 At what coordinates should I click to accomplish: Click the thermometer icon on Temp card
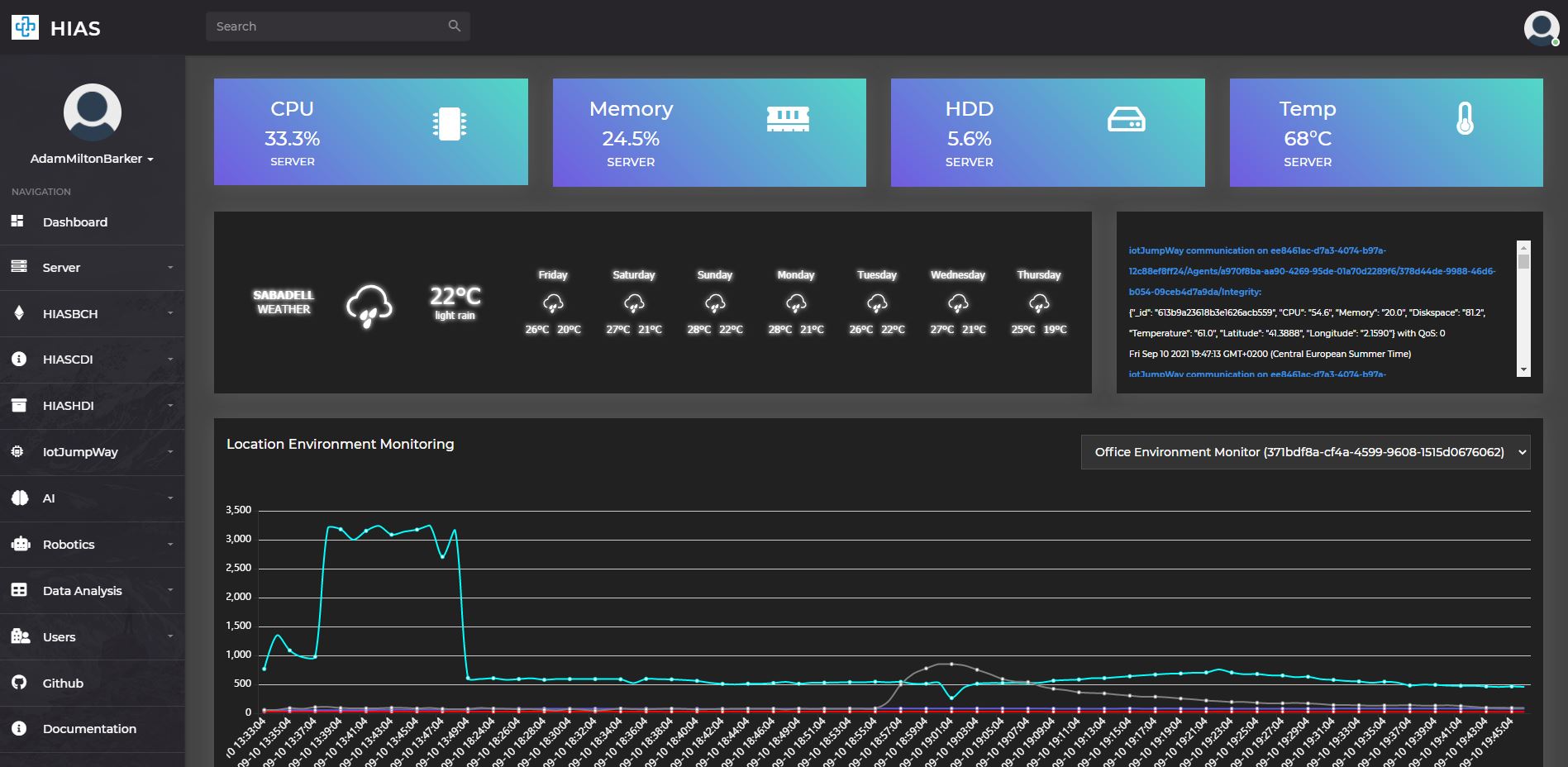tap(1465, 118)
